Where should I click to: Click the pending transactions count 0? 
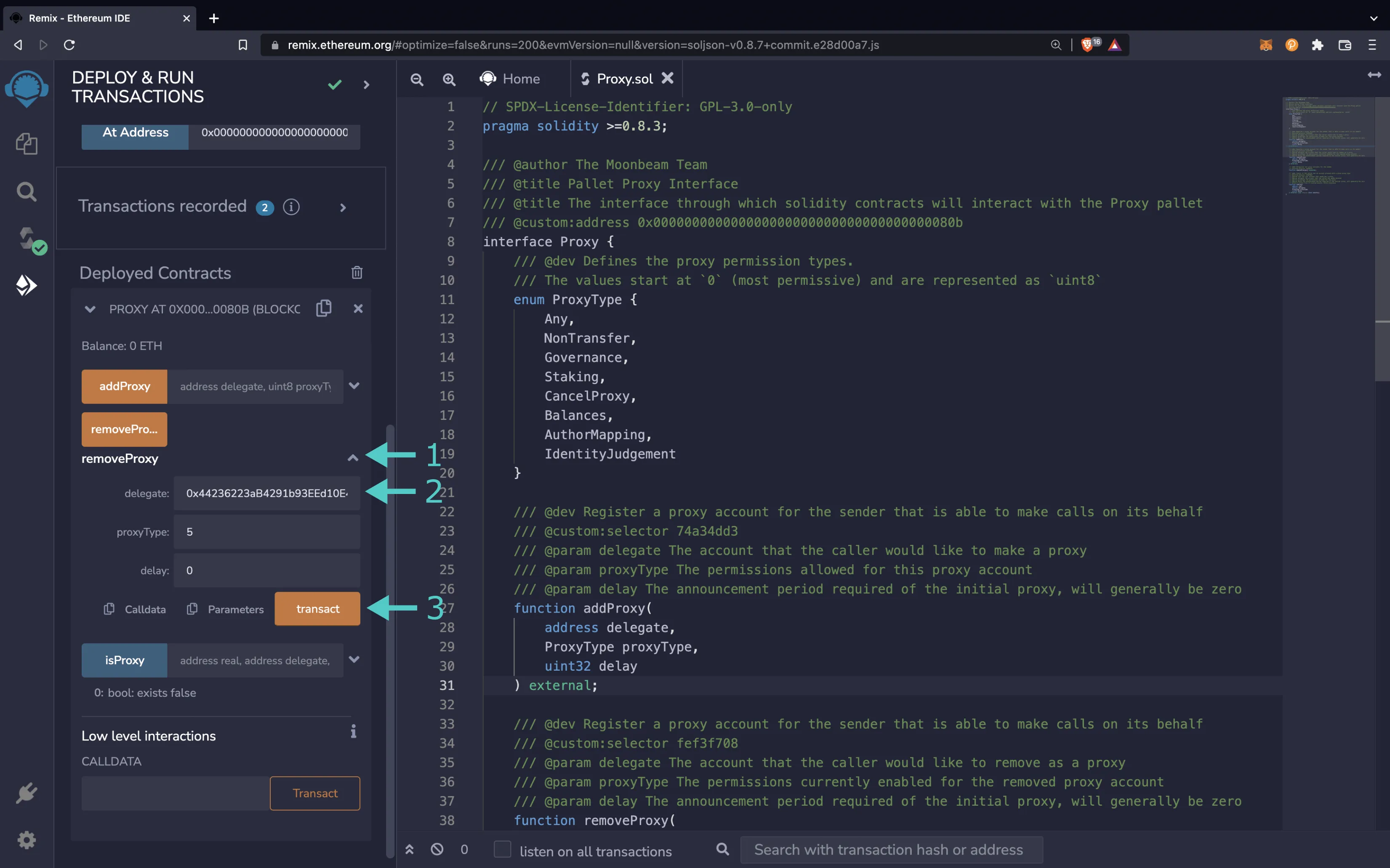464,849
